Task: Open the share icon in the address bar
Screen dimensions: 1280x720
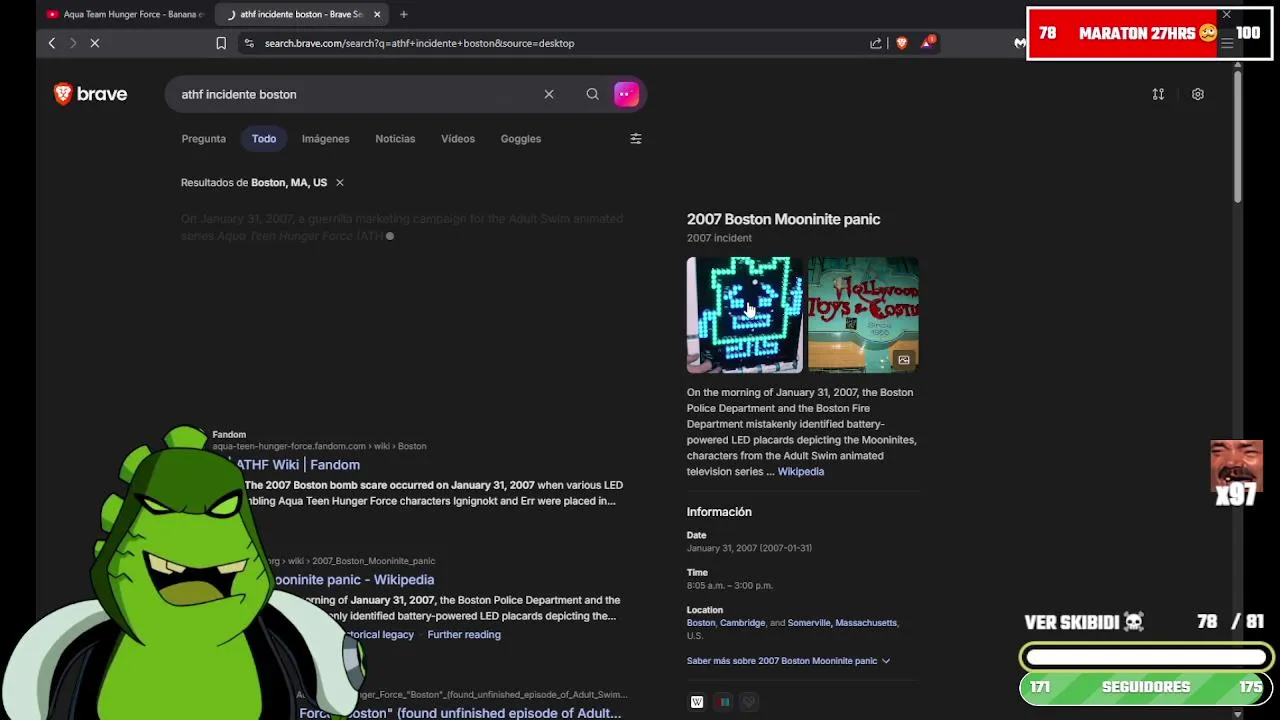Action: click(876, 43)
